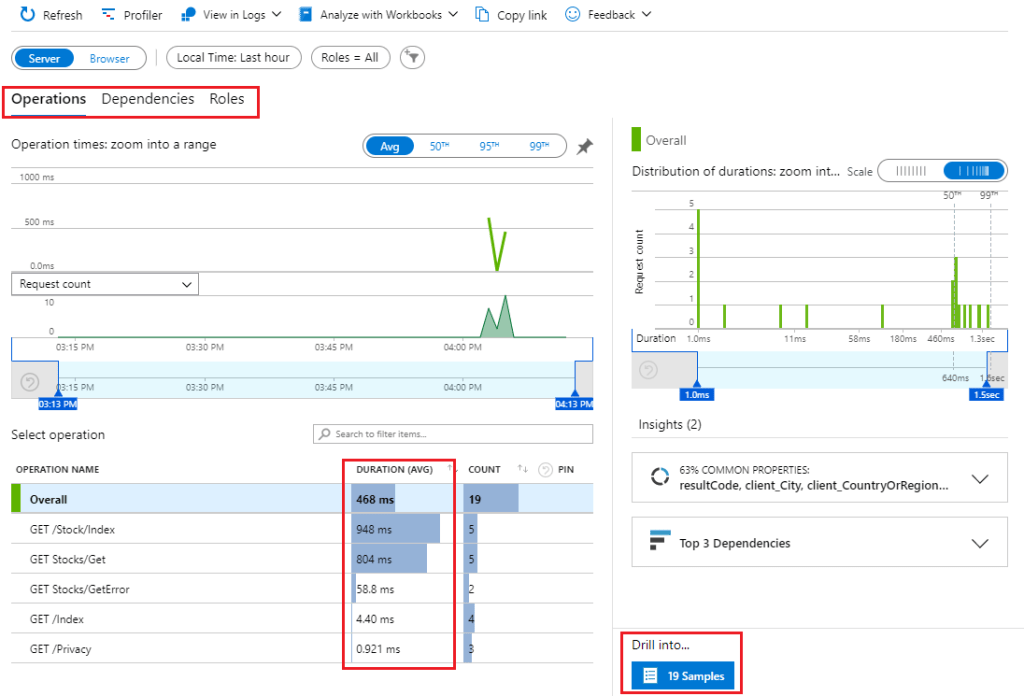Click the Copy link icon

click(483, 15)
